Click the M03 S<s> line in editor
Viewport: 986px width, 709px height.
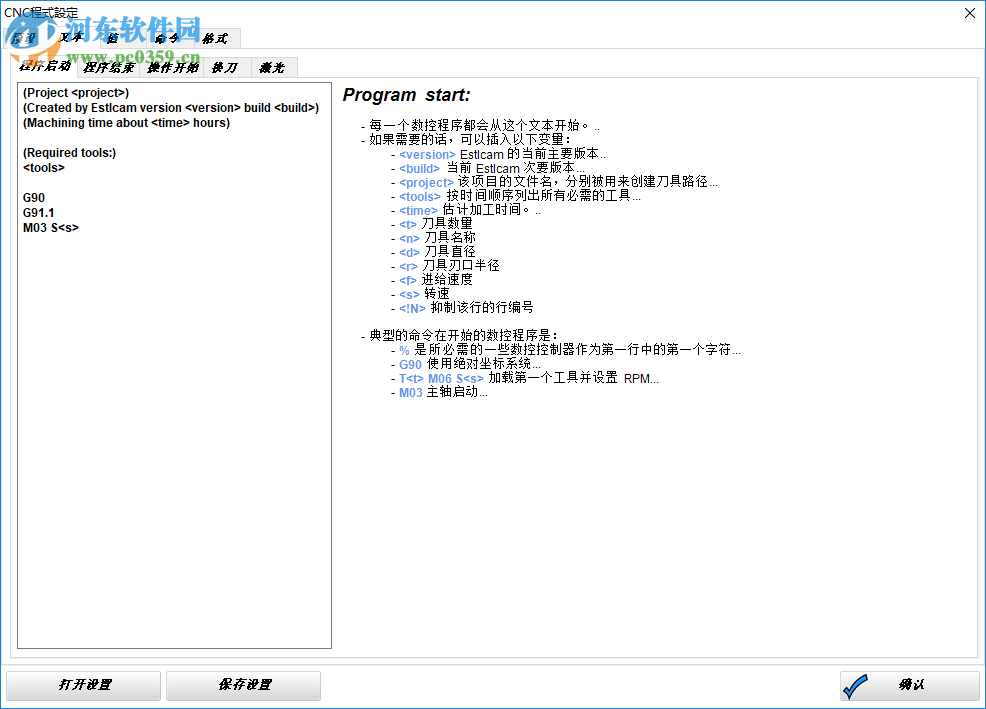point(51,228)
